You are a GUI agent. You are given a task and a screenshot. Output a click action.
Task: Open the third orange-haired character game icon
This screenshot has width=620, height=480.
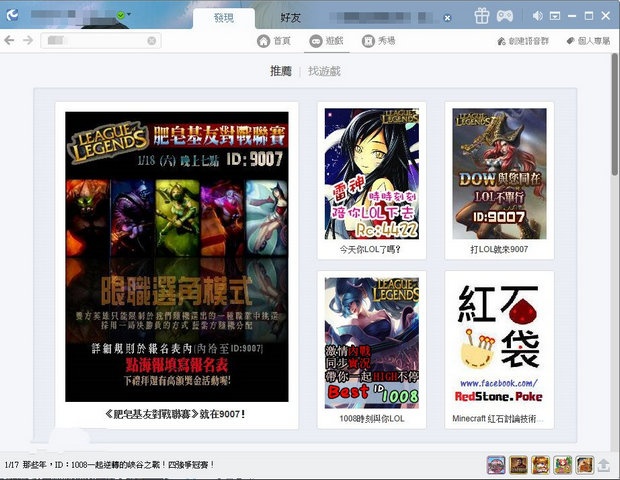pyautogui.click(x=540, y=465)
